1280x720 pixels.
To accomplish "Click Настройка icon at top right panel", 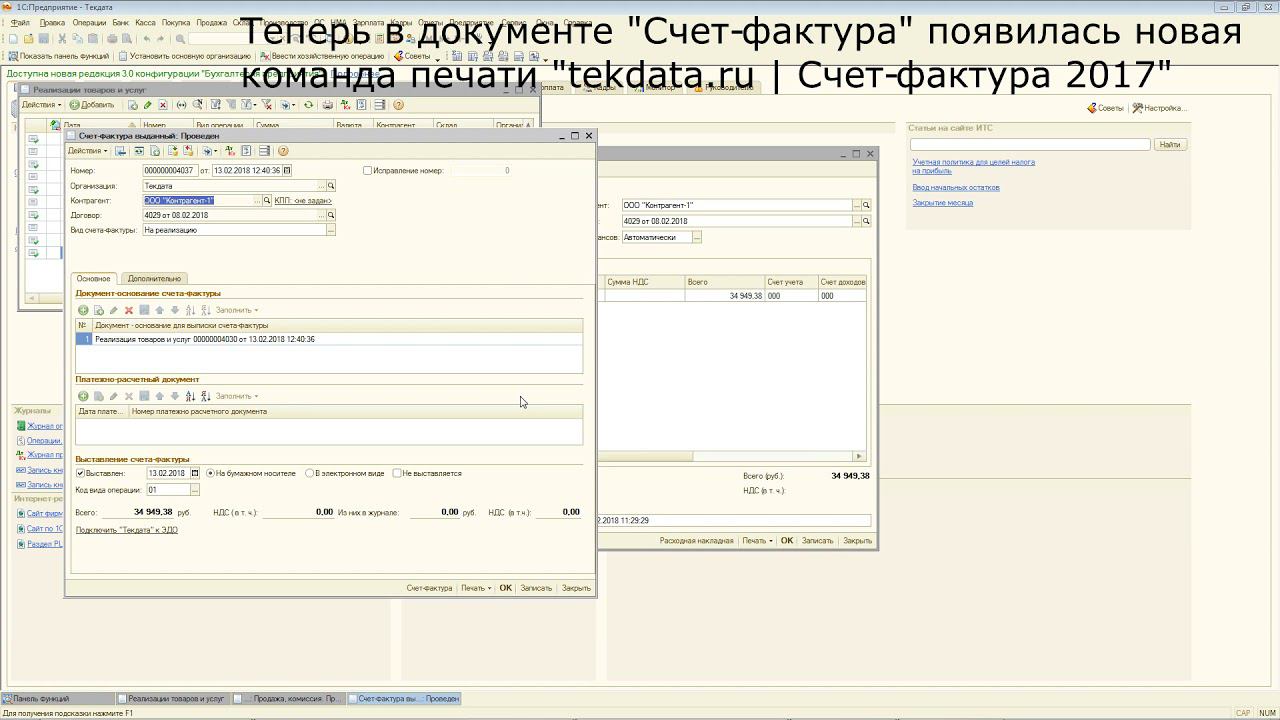I will pos(1160,108).
